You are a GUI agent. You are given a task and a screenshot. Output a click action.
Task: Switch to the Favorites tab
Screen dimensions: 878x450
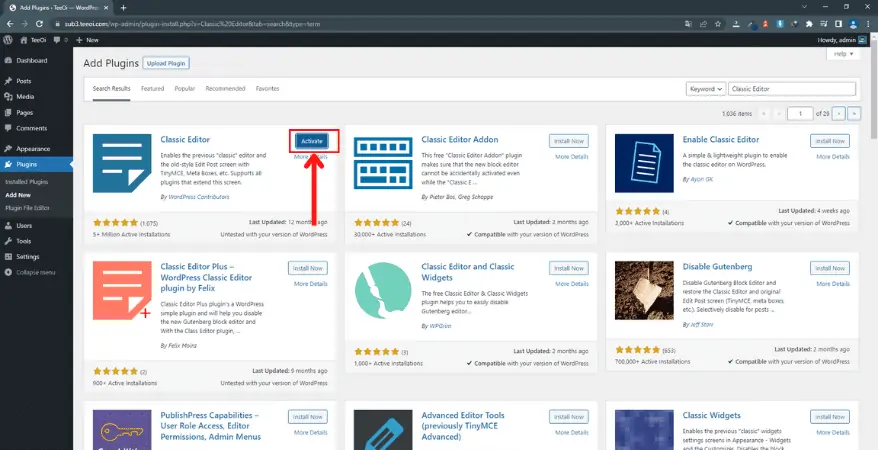[267, 88]
